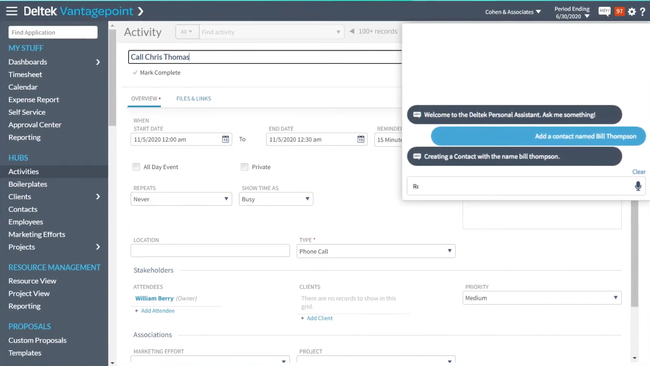Click the Location input field
This screenshot has height=366, width=650.
tap(210, 251)
